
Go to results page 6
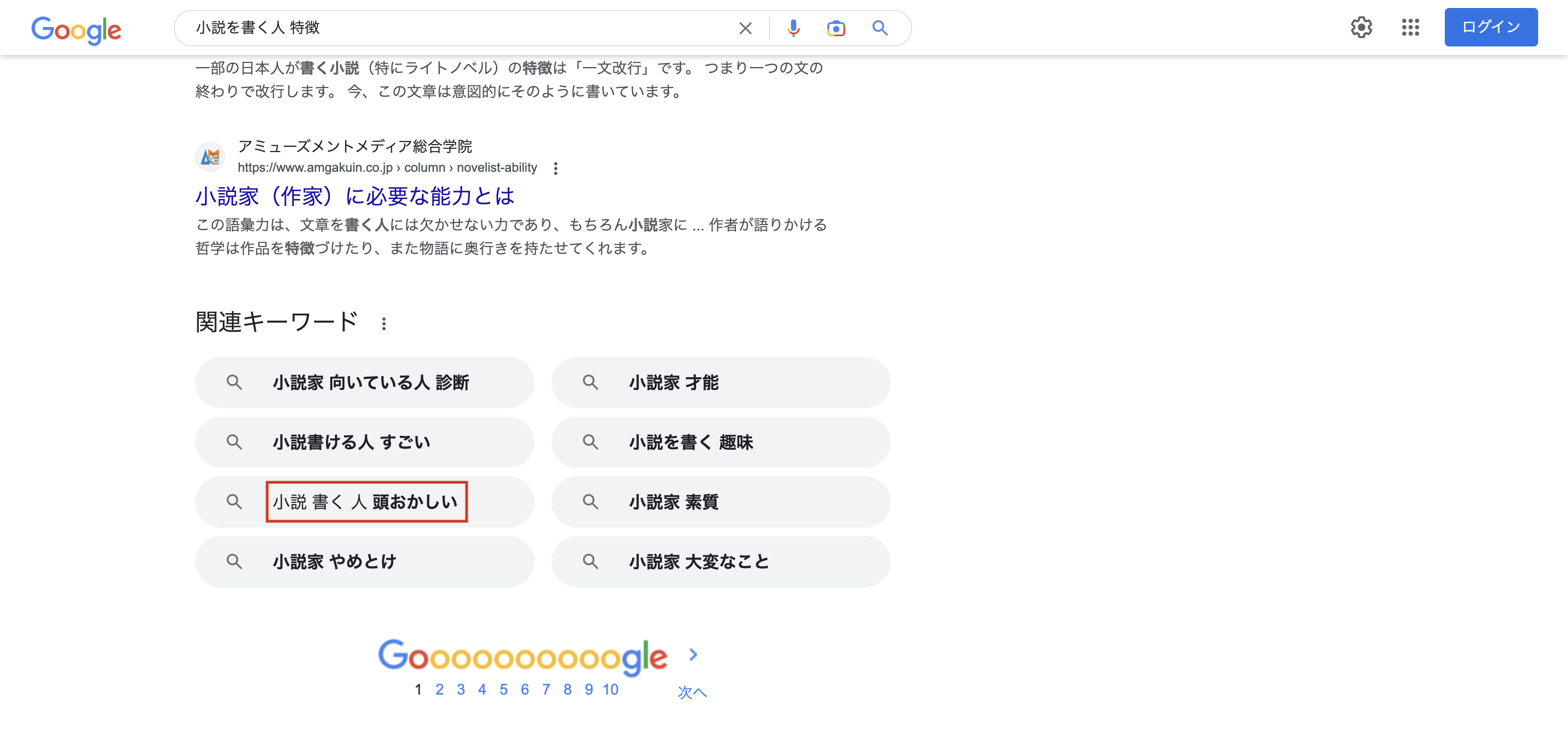pyautogui.click(x=525, y=689)
